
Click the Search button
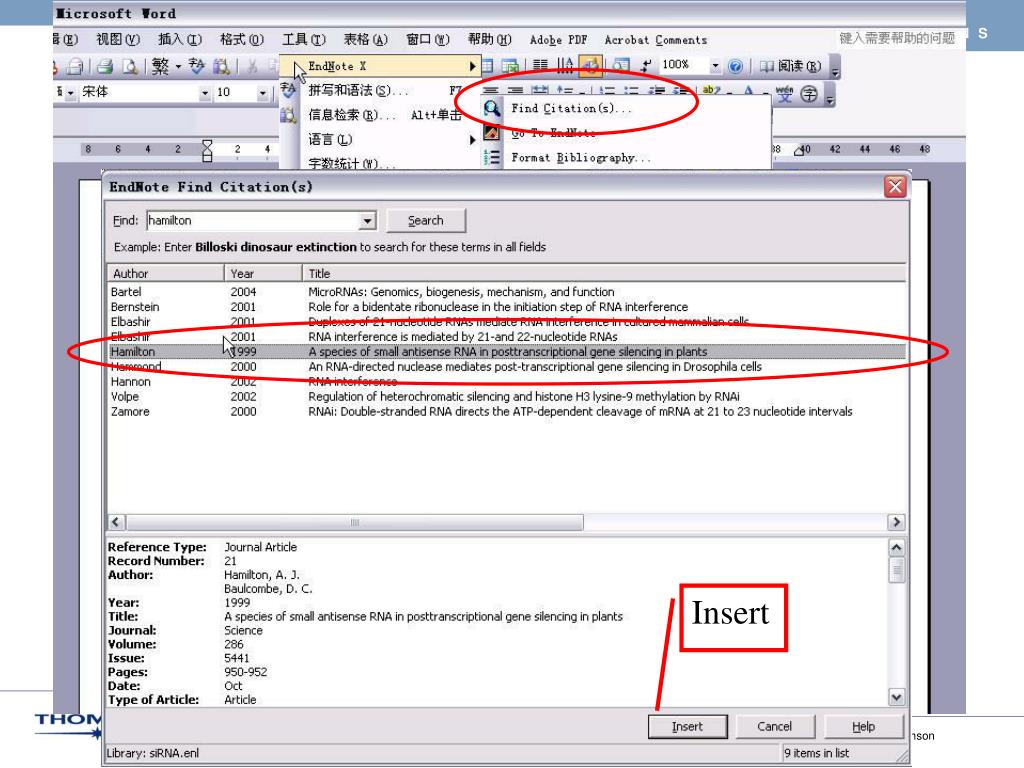(x=426, y=221)
